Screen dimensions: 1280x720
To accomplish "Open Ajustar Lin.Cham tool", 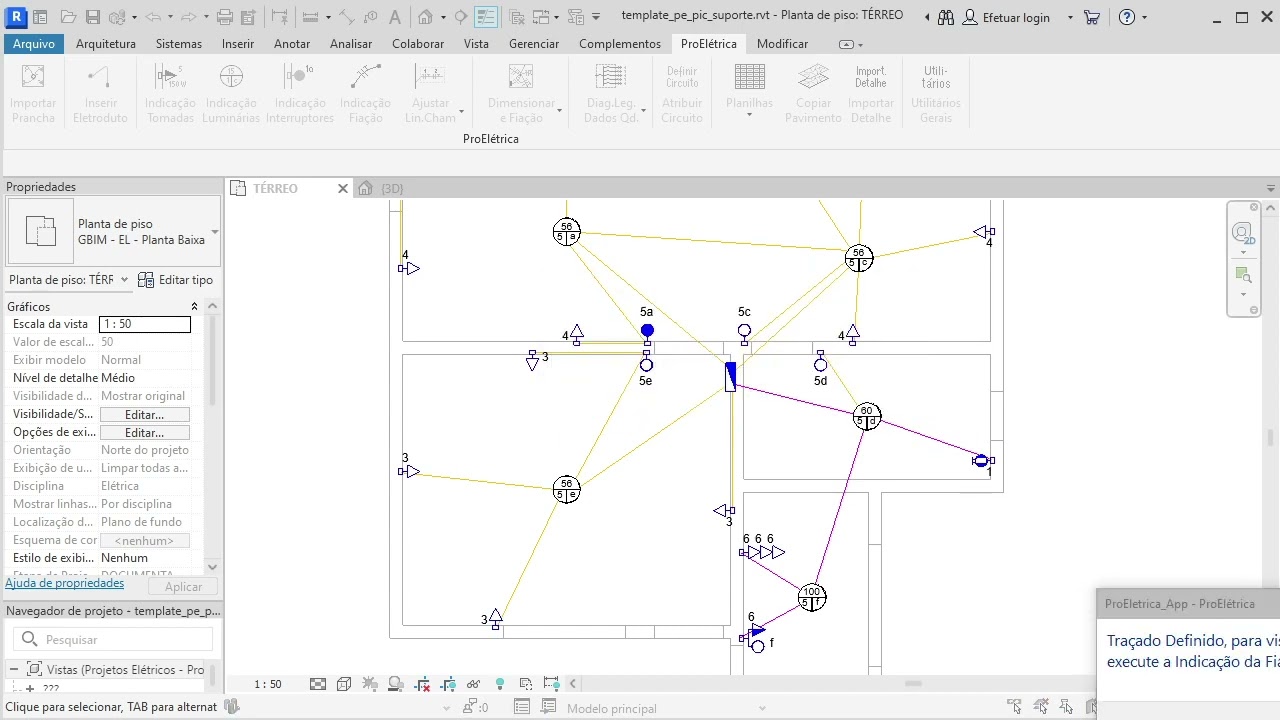I will coord(430,93).
